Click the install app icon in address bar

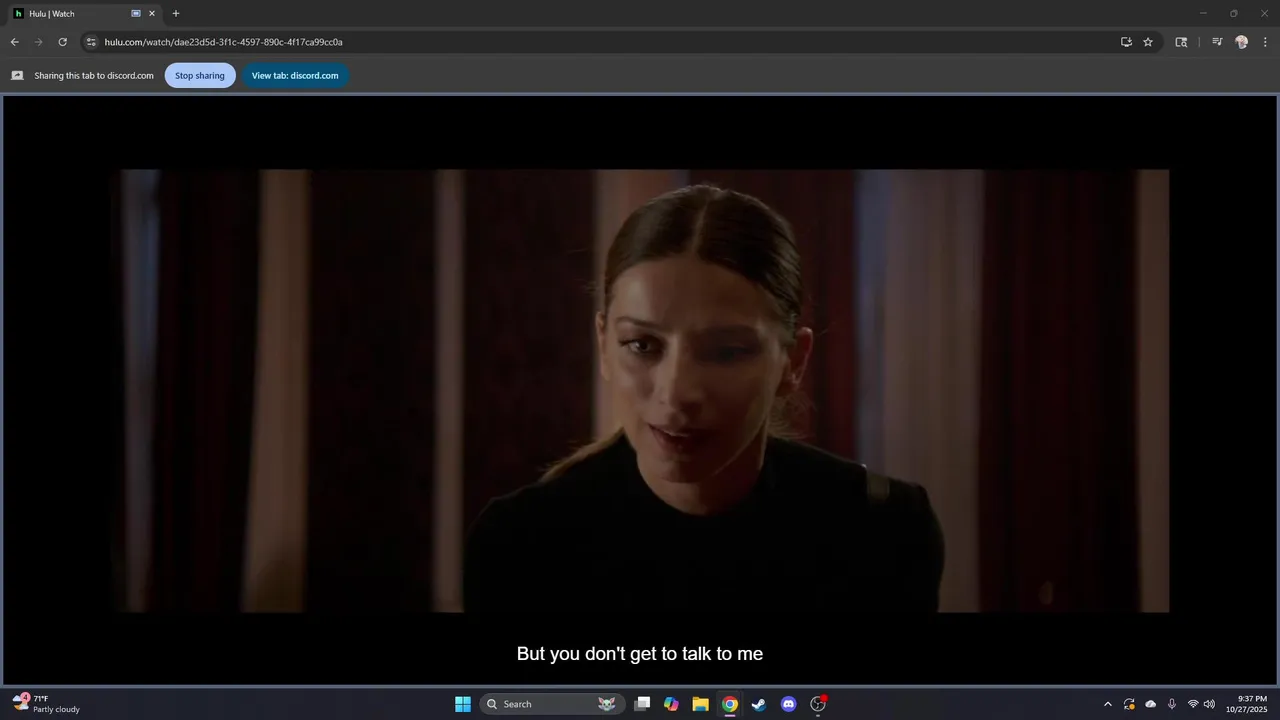[x=1126, y=42]
